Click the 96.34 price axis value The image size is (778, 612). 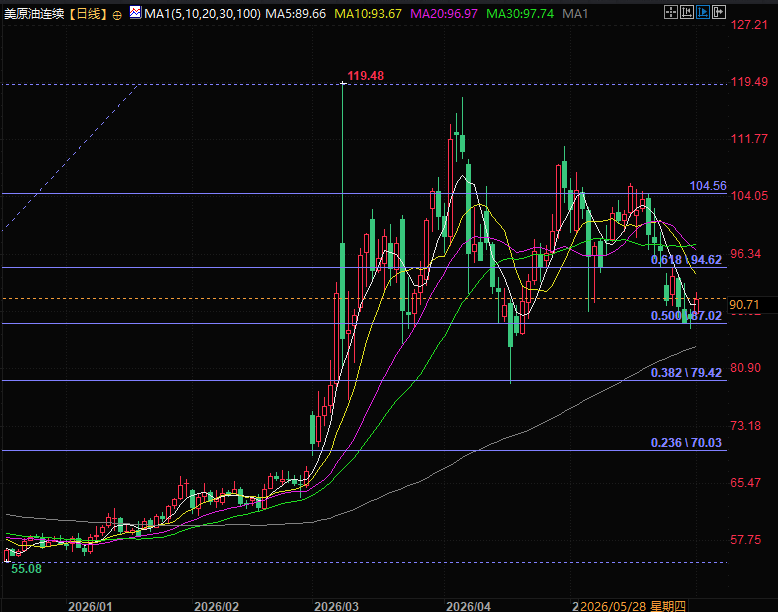pos(745,254)
